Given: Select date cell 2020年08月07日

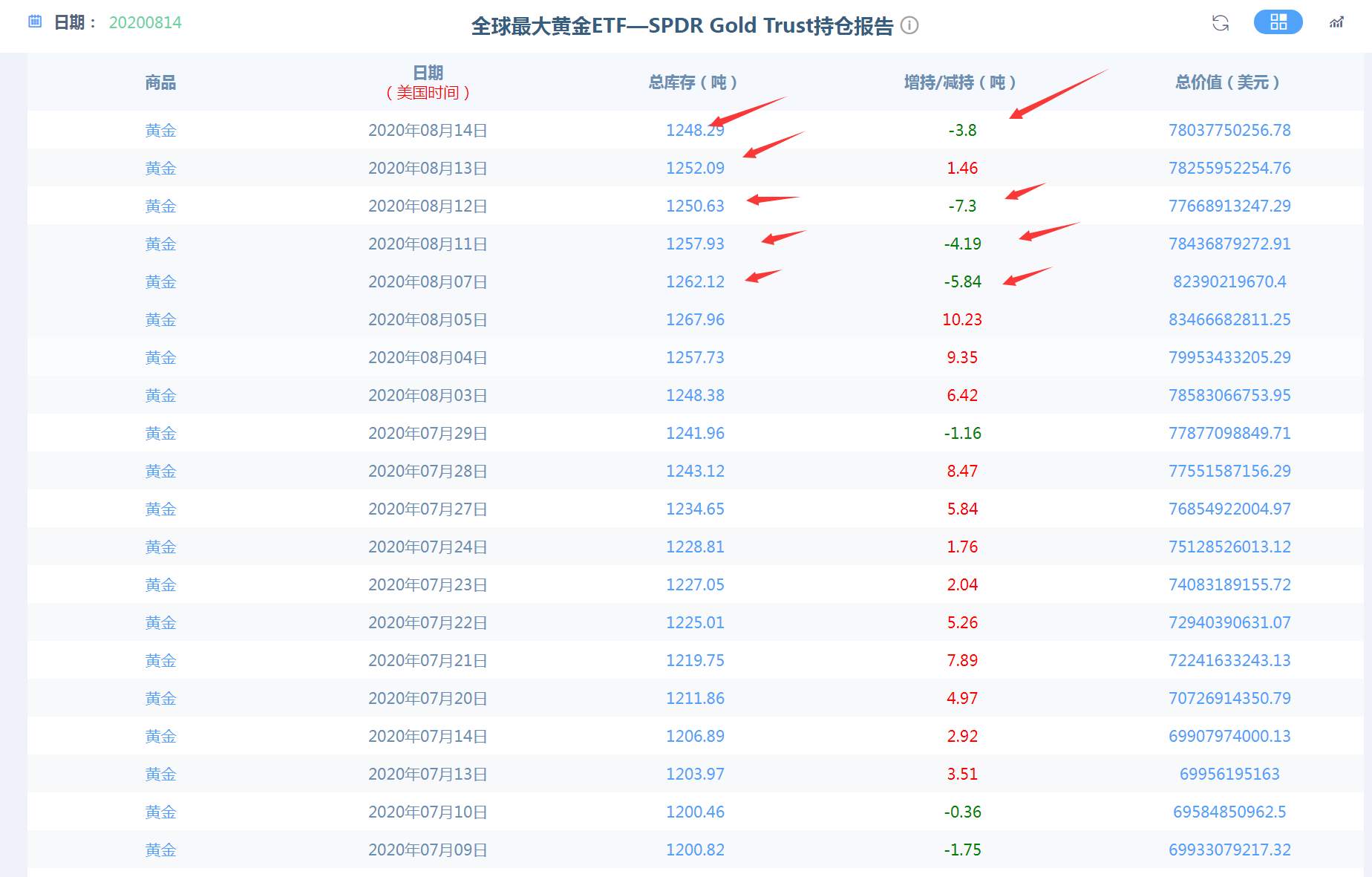Looking at the screenshot, I should pos(428,282).
